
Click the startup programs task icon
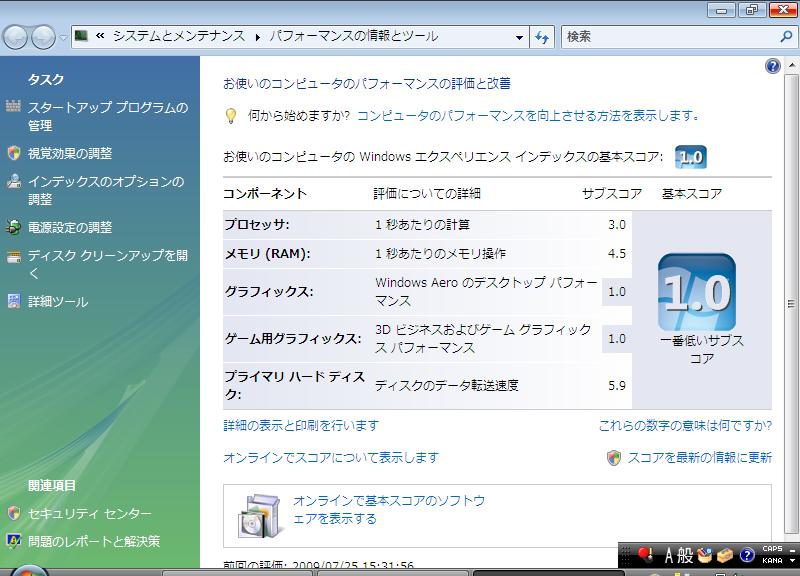pos(13,106)
